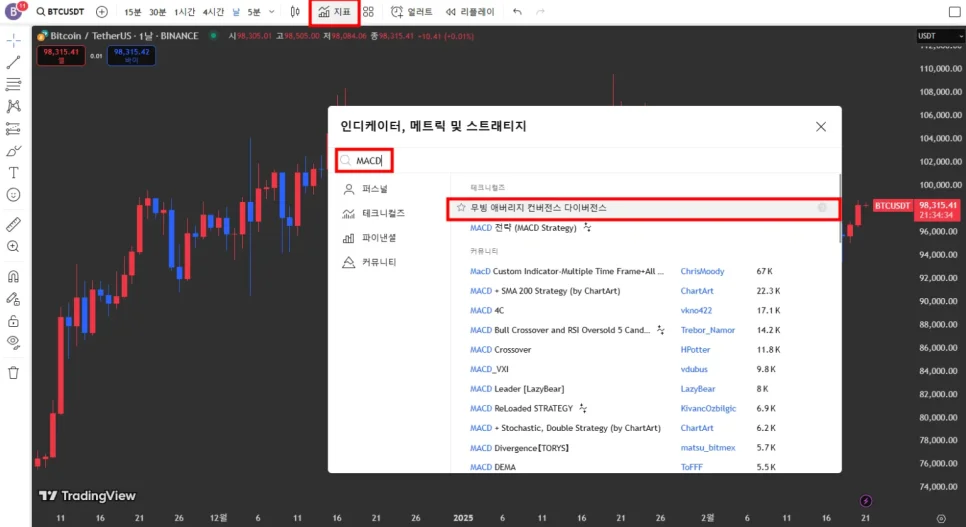Select the crosshair cursor tool

tap(14, 41)
